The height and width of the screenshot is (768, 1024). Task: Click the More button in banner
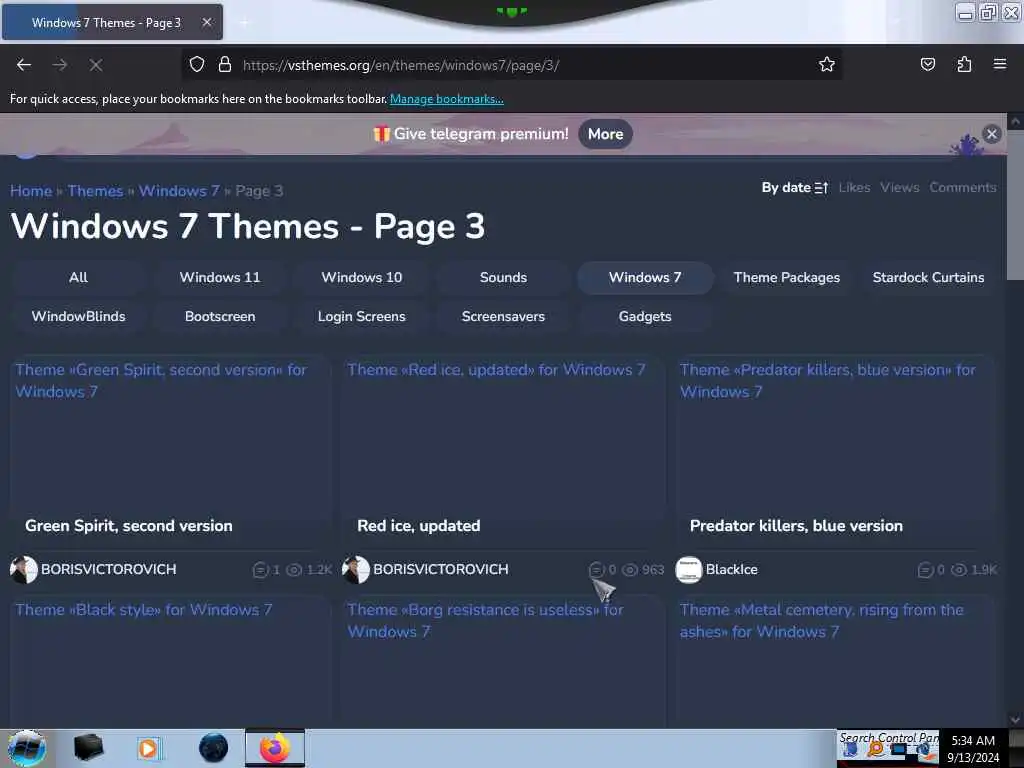point(605,134)
